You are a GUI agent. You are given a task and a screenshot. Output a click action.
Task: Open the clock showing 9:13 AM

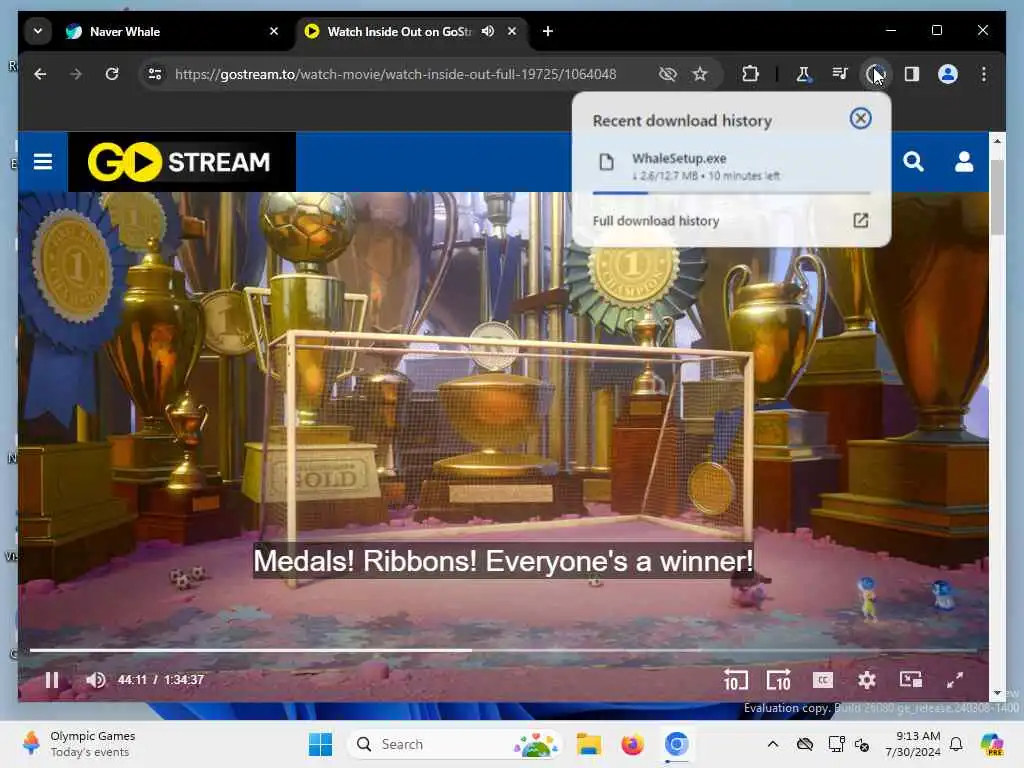coord(913,744)
